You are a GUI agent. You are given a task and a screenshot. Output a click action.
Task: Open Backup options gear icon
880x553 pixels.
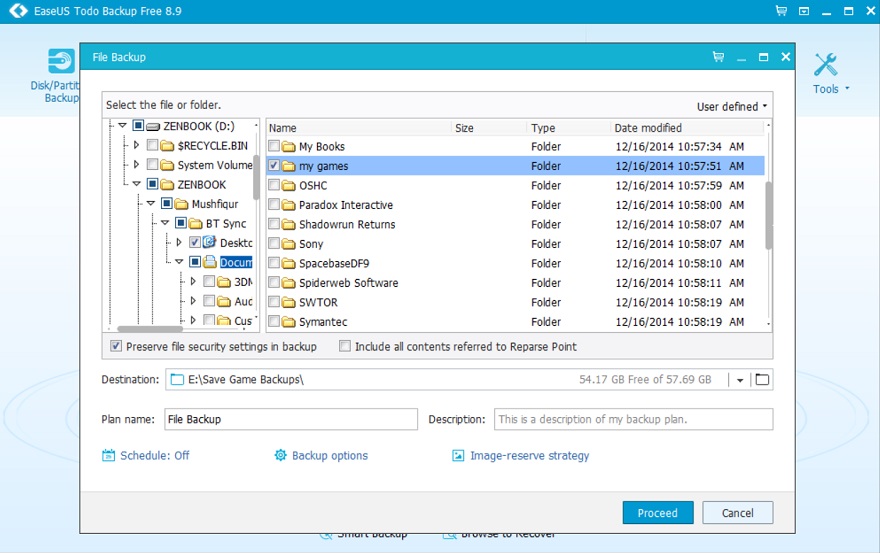pos(281,456)
